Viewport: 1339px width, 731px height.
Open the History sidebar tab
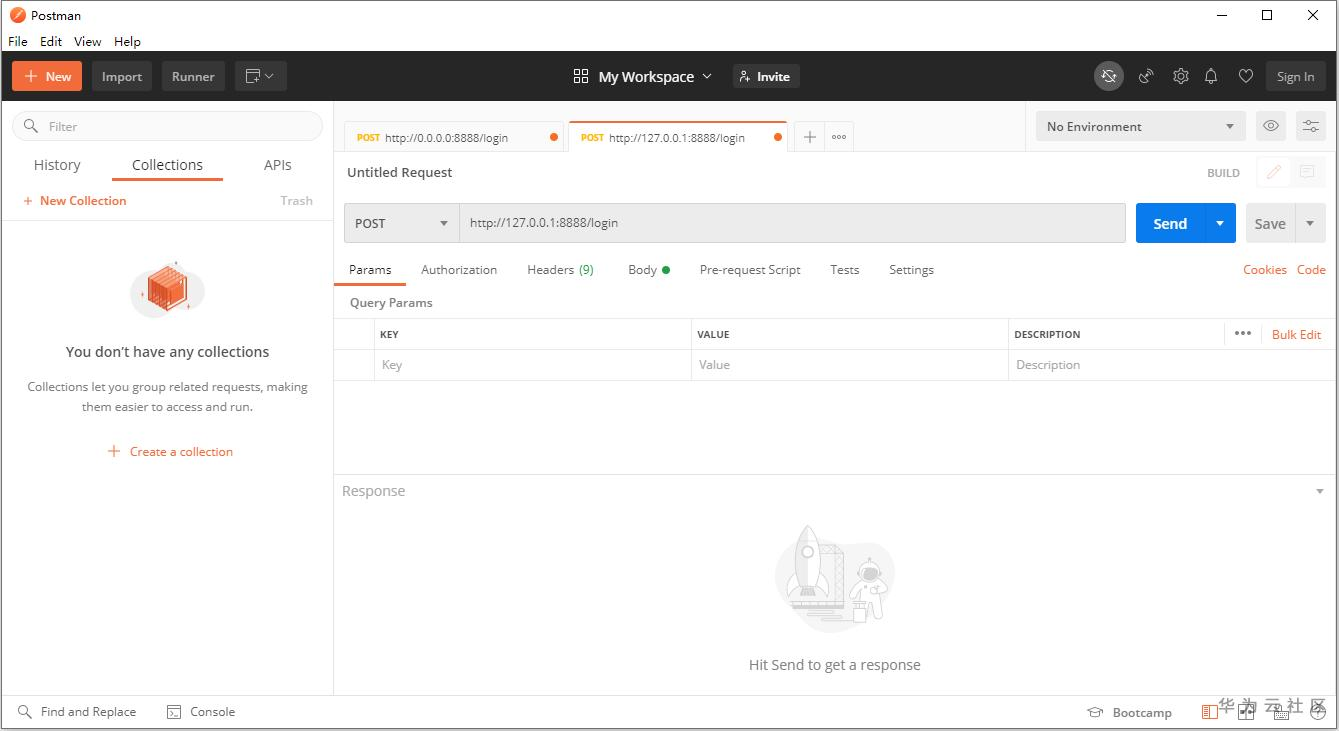[57, 166]
